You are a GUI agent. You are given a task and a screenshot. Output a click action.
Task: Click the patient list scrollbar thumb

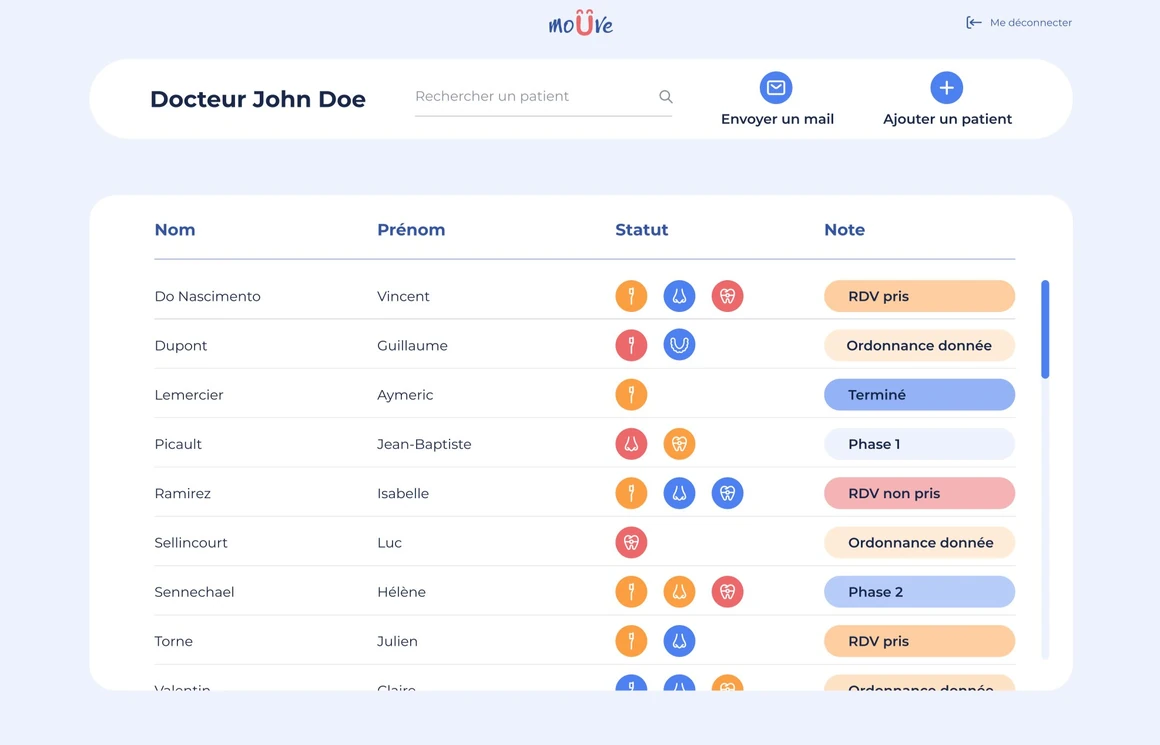coord(1045,329)
